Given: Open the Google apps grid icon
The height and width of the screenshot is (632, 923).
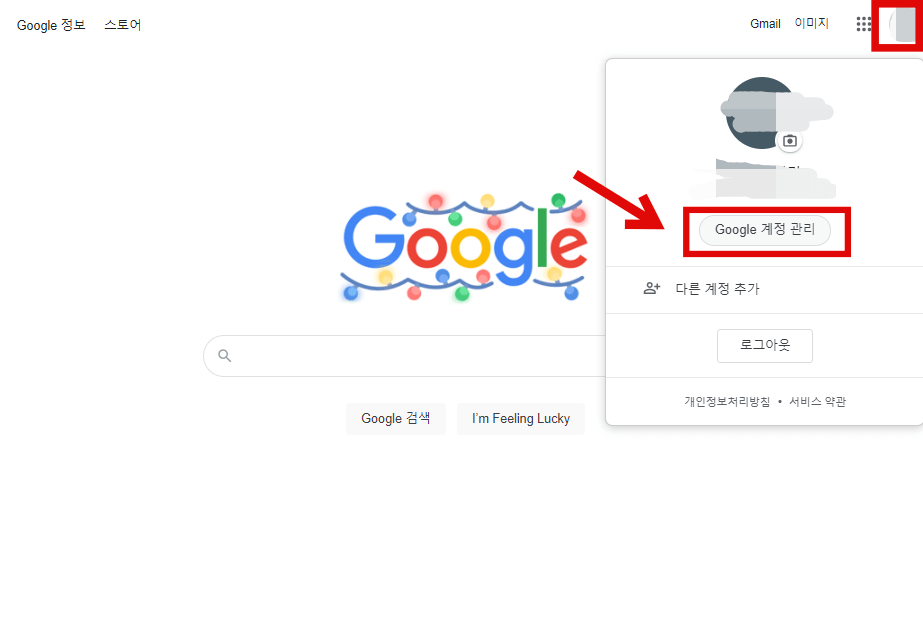Looking at the screenshot, I should click(863, 24).
